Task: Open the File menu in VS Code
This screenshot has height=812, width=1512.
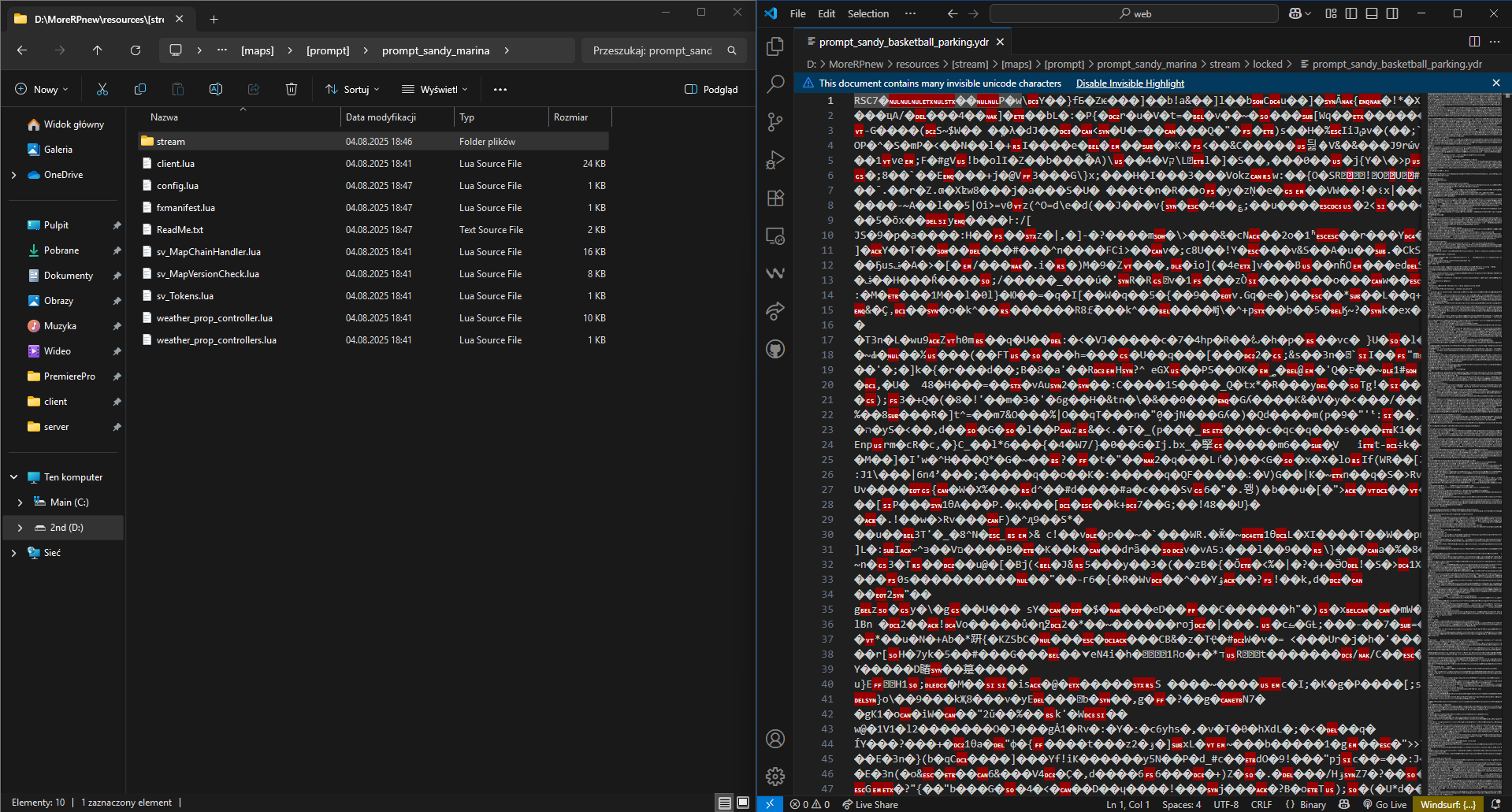Action: [x=797, y=13]
